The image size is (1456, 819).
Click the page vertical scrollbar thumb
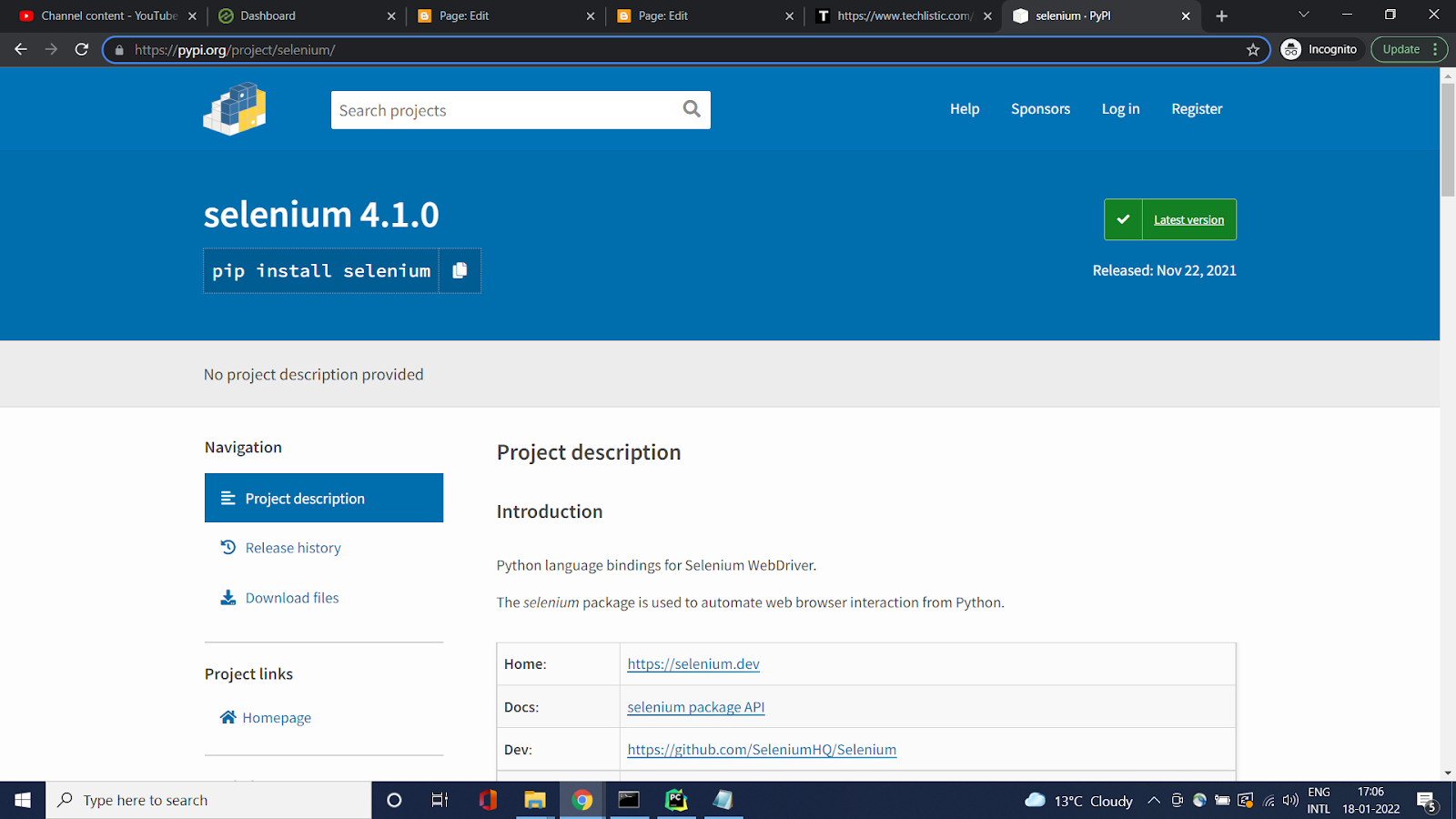pos(1448,139)
